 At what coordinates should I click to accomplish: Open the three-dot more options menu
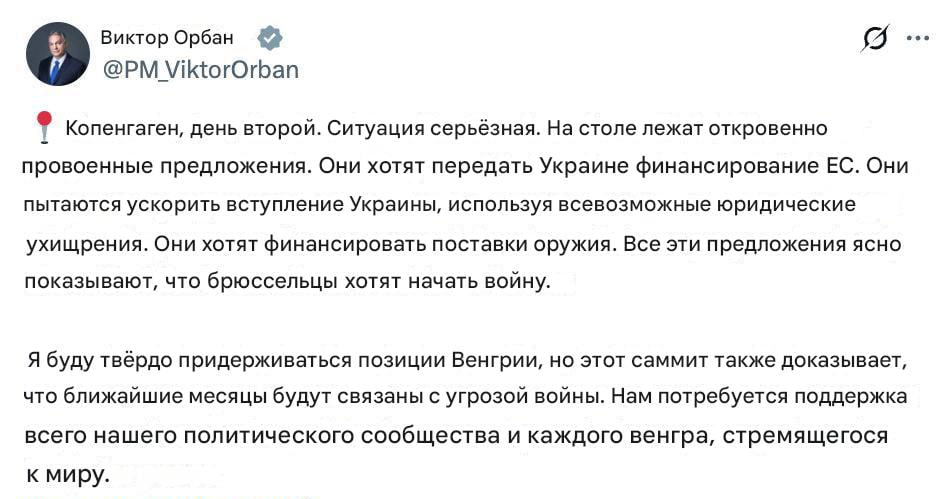click(x=916, y=38)
